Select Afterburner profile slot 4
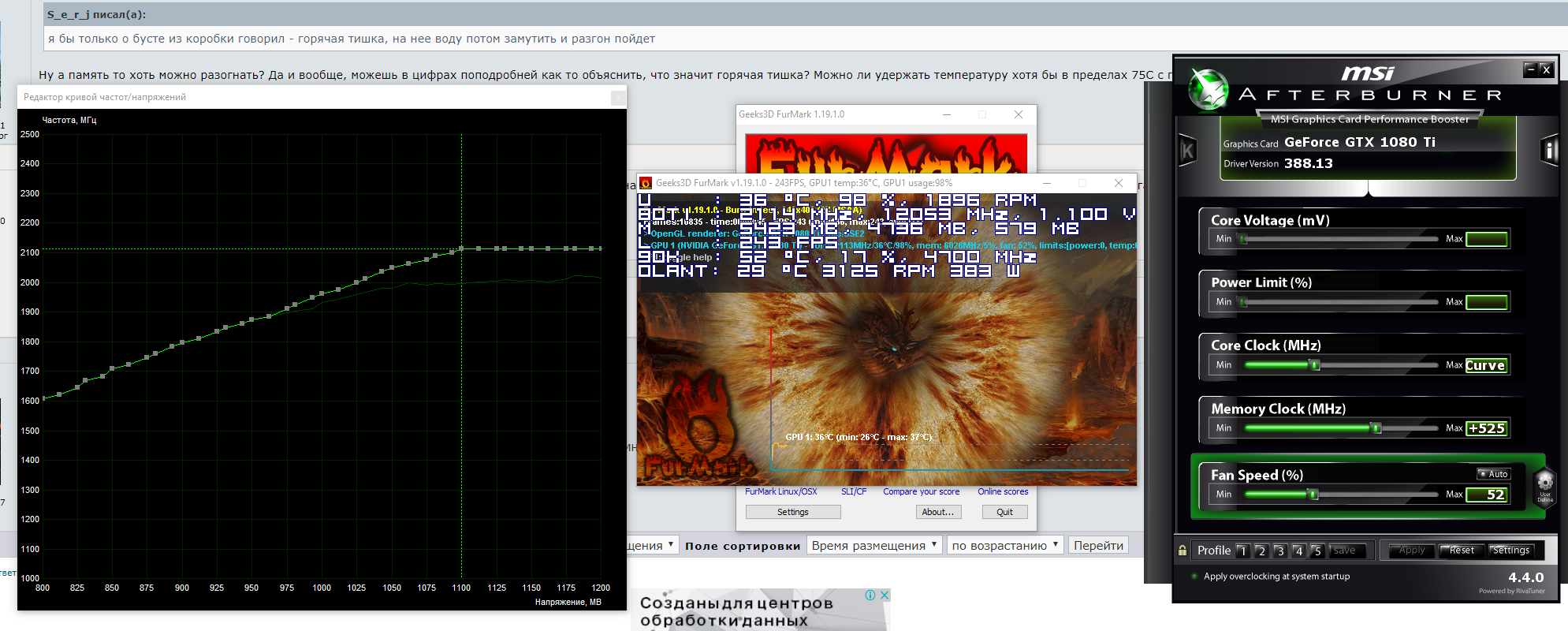This screenshot has width=1568, height=631. click(x=1298, y=551)
